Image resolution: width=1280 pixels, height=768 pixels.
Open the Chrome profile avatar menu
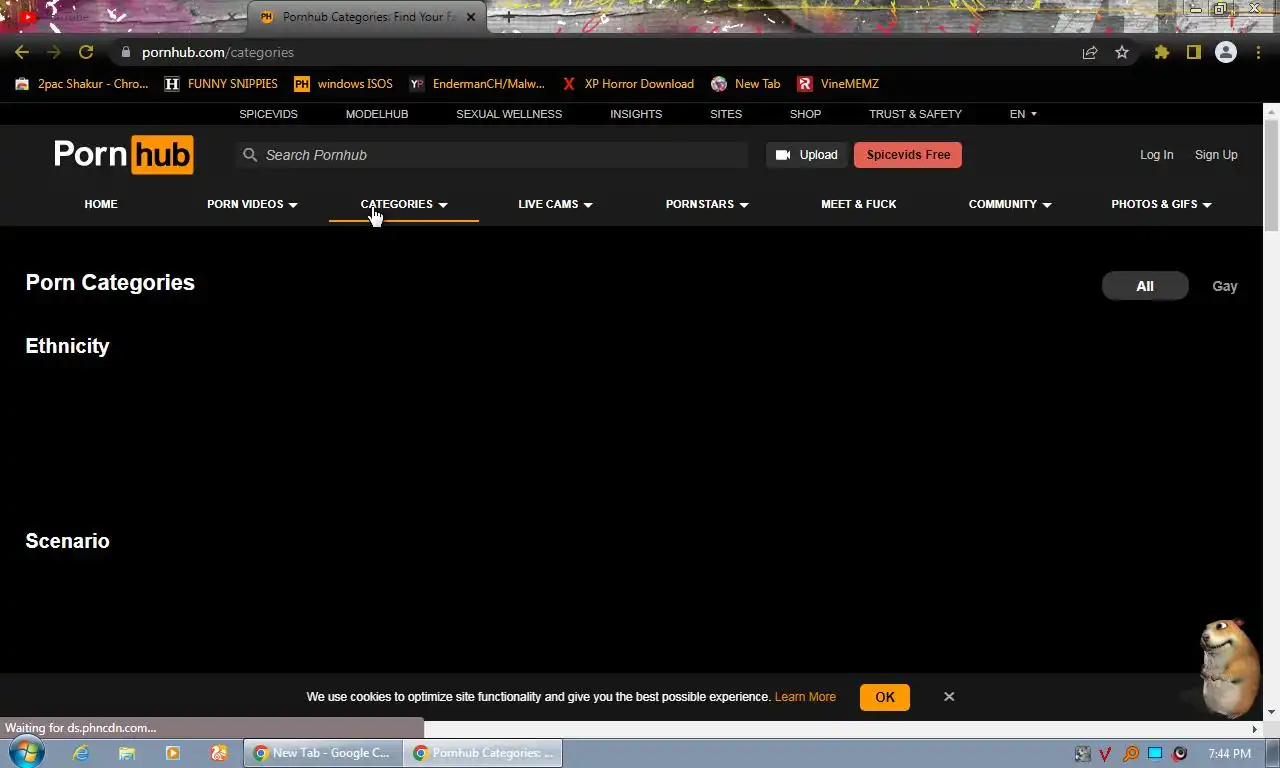click(x=1225, y=52)
